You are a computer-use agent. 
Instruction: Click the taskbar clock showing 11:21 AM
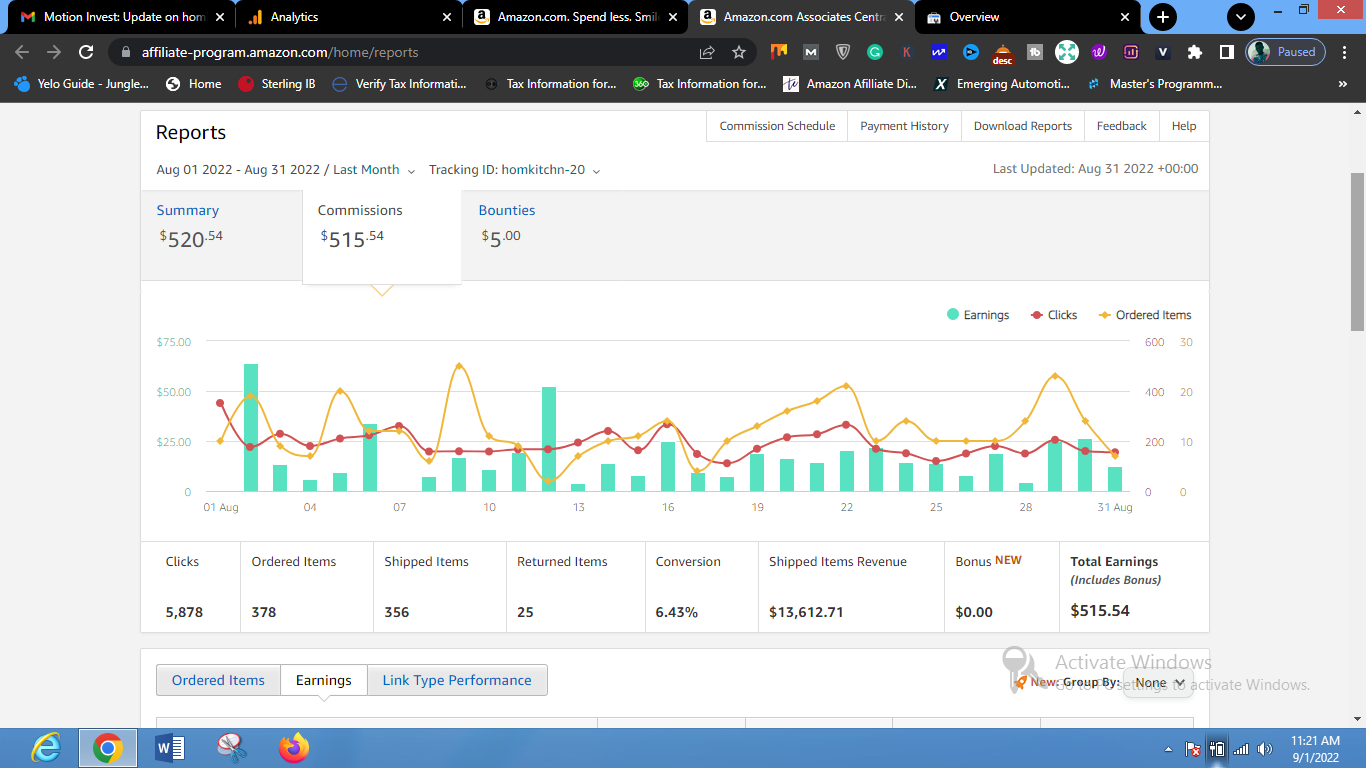[x=1315, y=749]
